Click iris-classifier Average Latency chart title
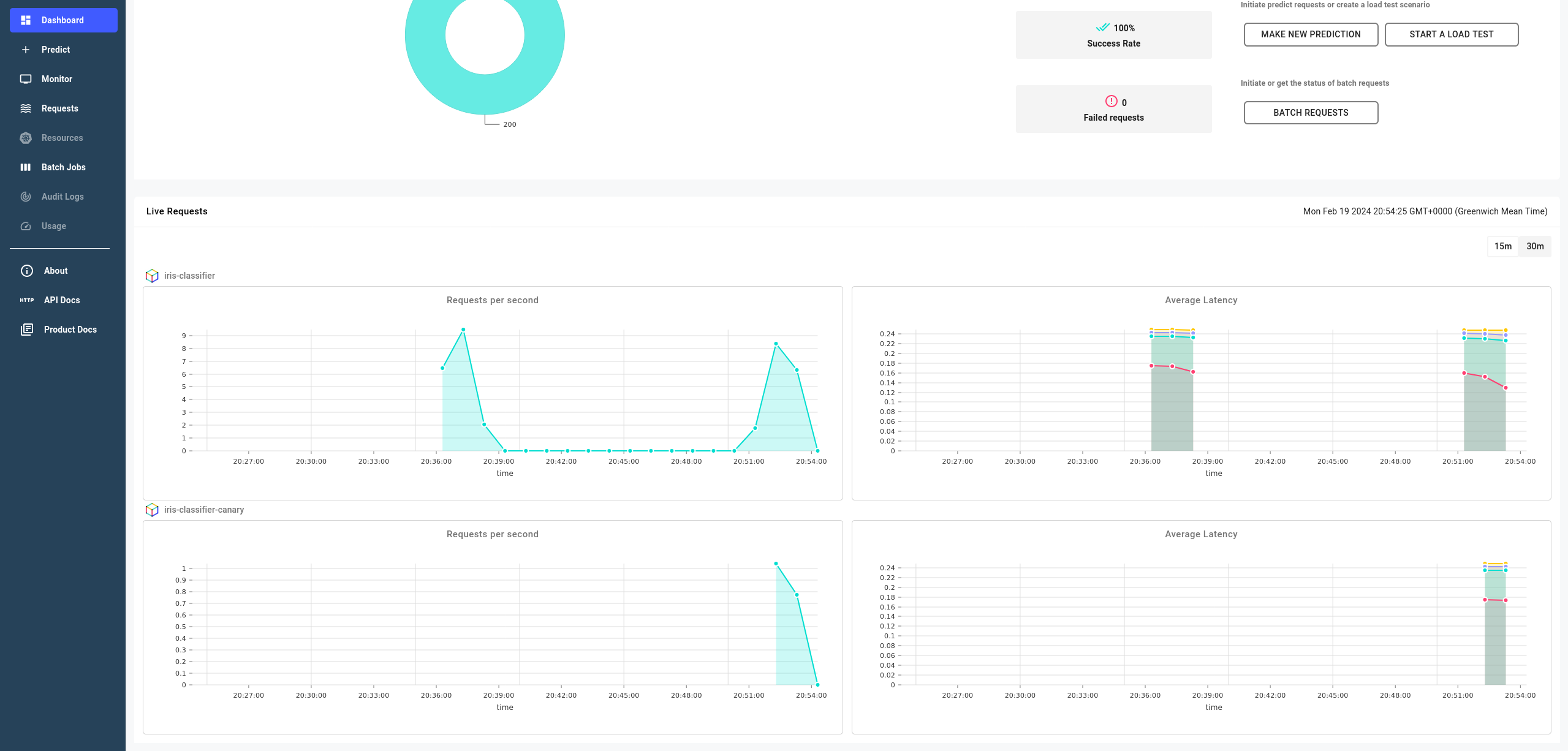Viewport: 1568px width, 751px height. pos(1201,300)
